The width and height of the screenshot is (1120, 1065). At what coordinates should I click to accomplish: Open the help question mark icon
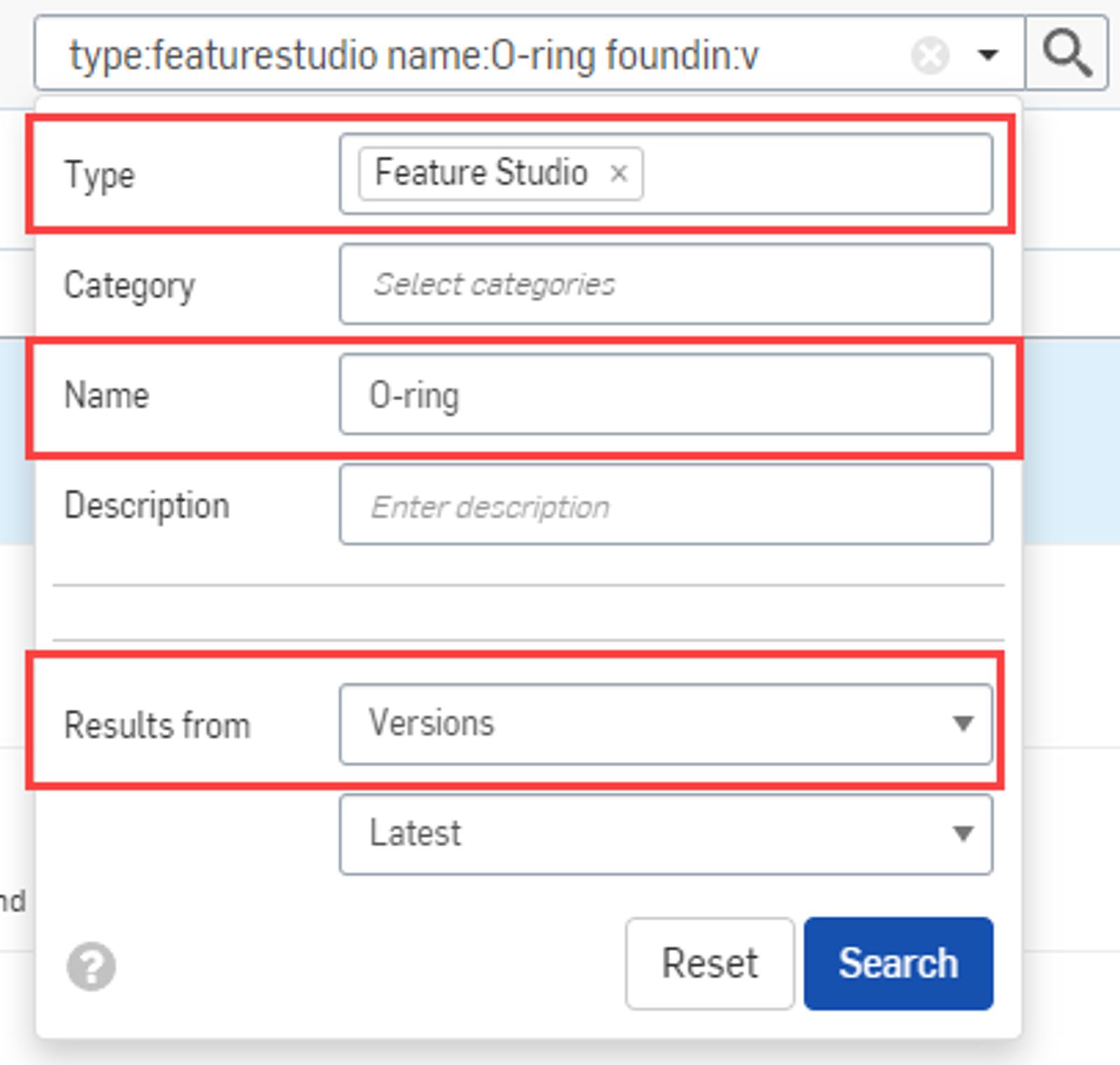[91, 966]
